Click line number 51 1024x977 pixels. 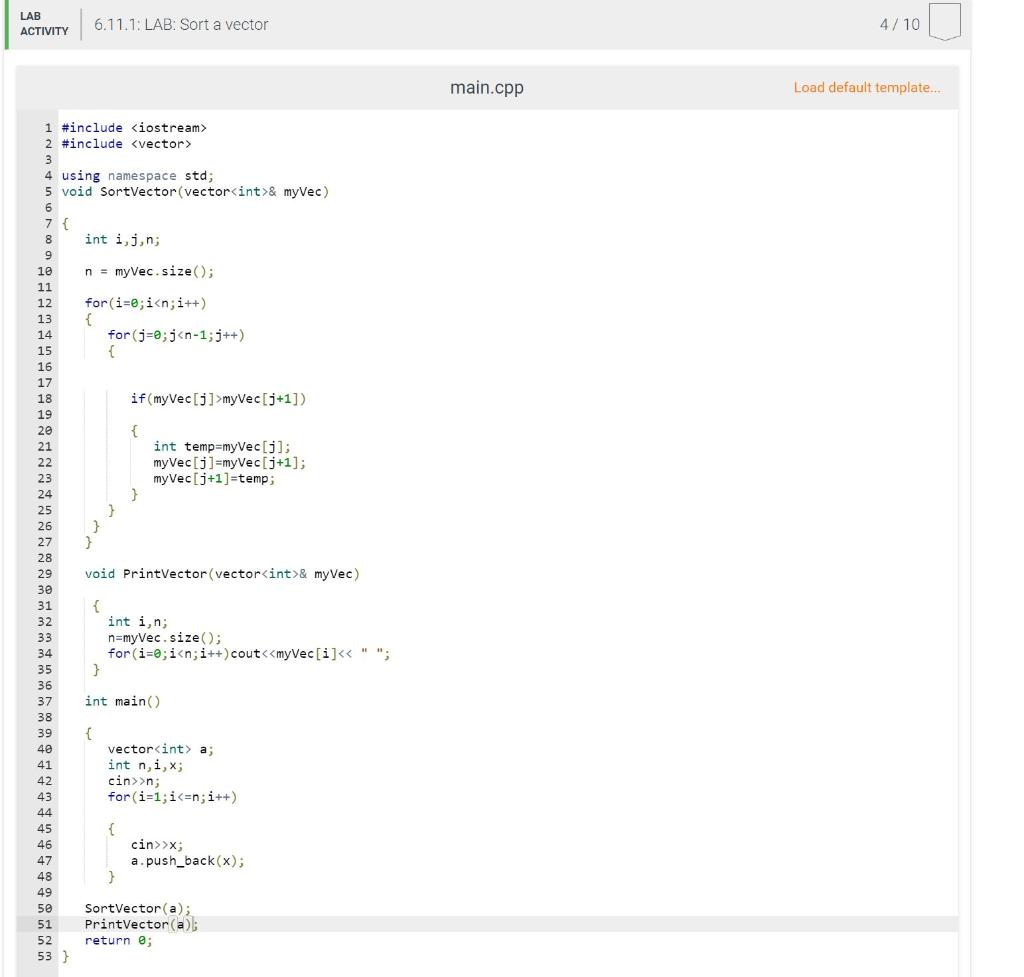44,924
